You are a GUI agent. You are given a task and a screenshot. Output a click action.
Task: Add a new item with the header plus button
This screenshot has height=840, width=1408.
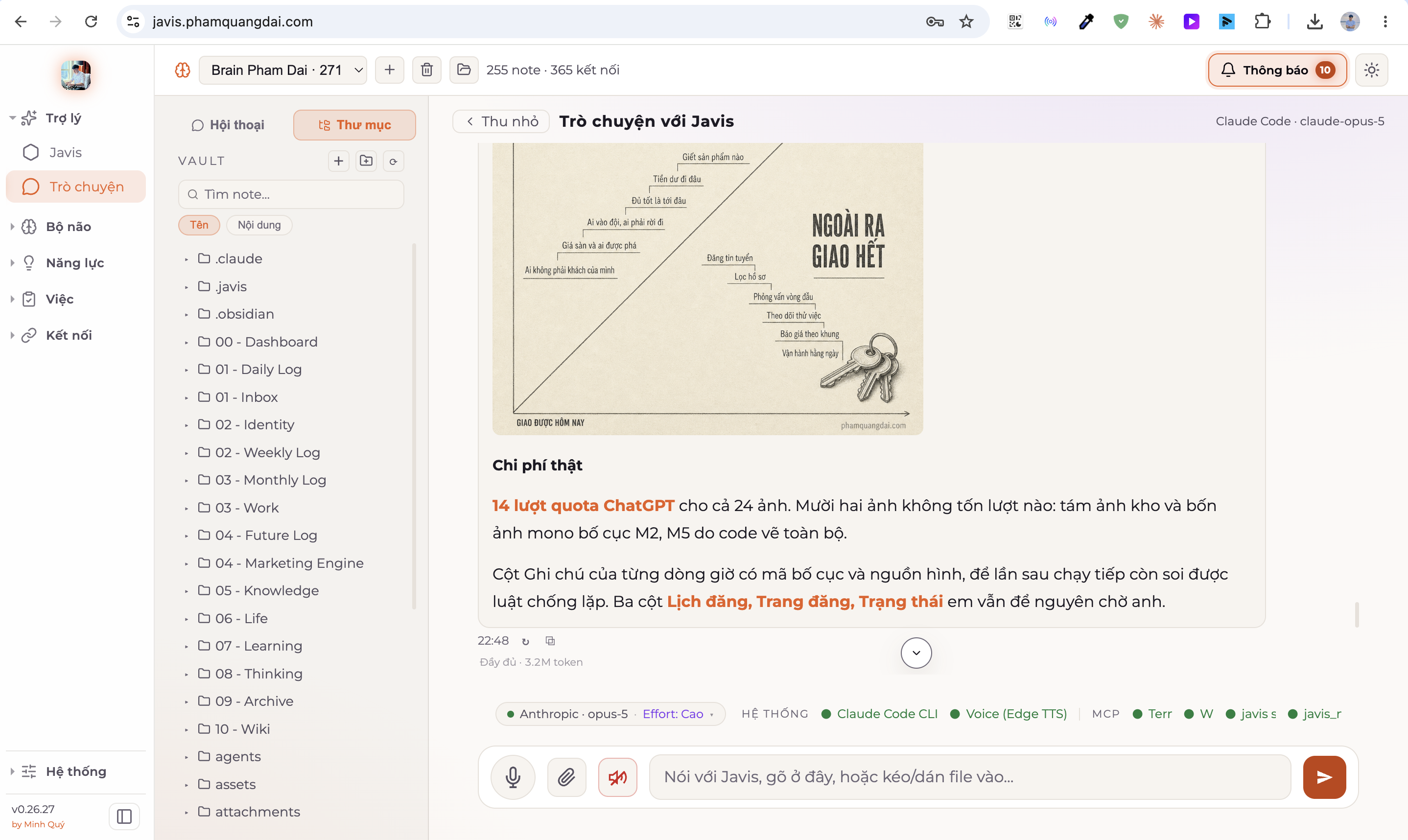pos(389,70)
